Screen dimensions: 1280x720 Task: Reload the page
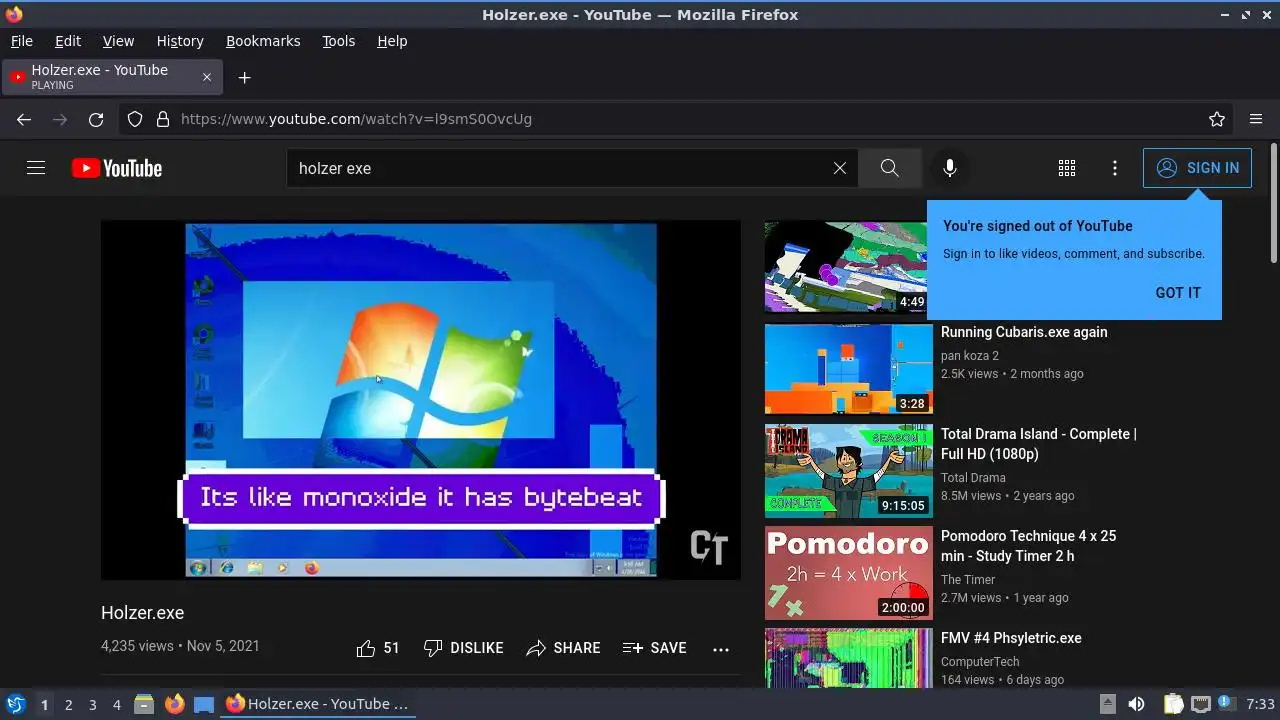click(x=96, y=119)
